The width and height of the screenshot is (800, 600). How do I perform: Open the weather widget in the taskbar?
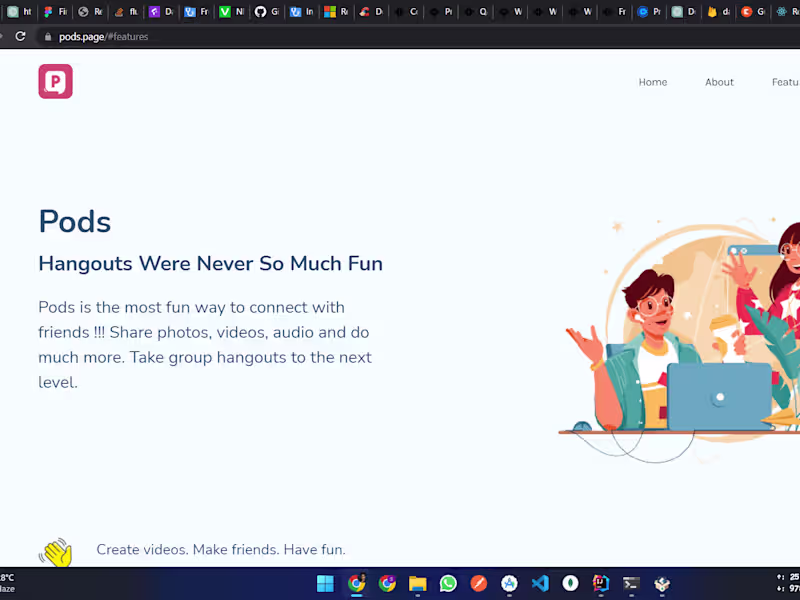pyautogui.click(x=8, y=583)
